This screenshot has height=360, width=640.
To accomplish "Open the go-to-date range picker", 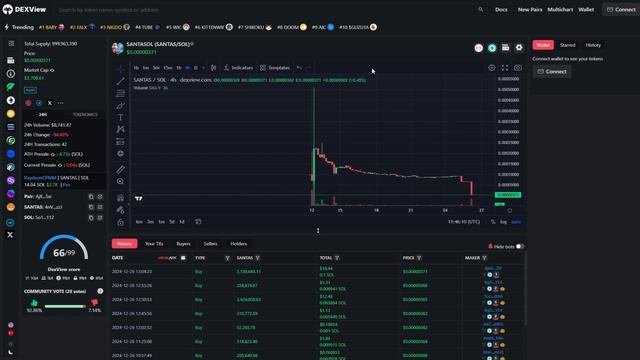I will [x=198, y=222].
